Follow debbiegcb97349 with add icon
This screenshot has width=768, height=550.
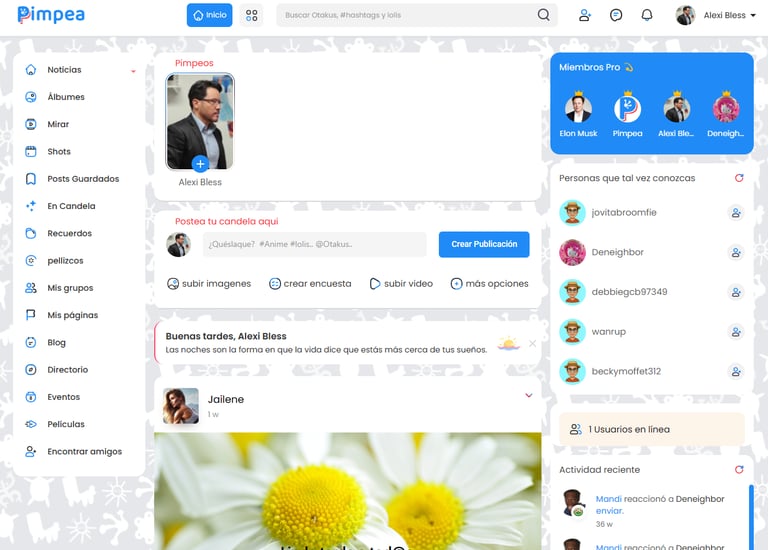736,292
